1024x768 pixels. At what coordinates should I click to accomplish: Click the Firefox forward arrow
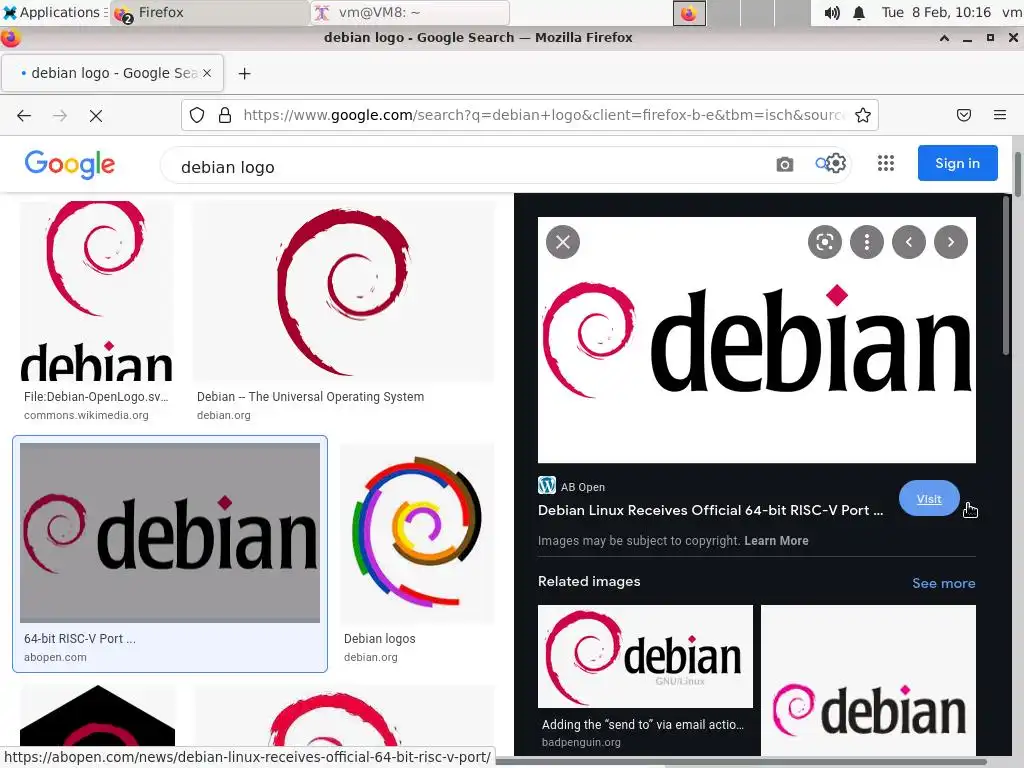pos(60,116)
